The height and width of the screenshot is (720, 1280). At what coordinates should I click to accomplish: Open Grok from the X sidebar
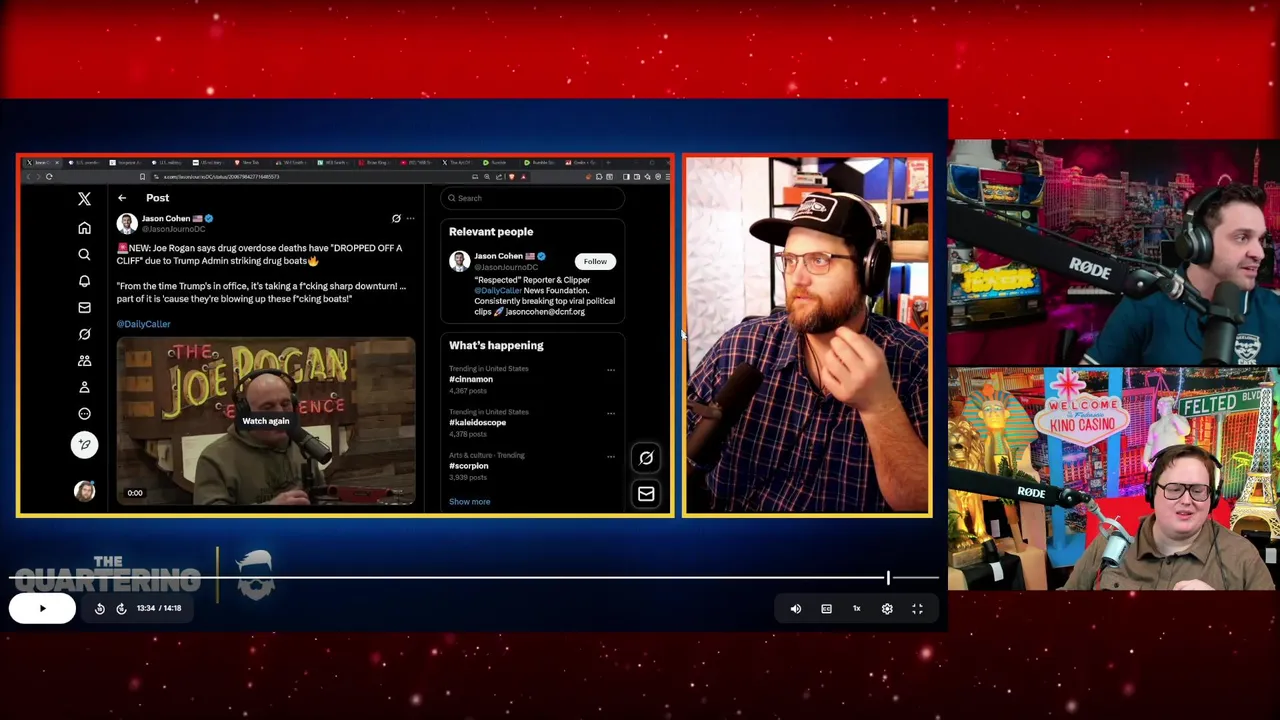(84, 334)
